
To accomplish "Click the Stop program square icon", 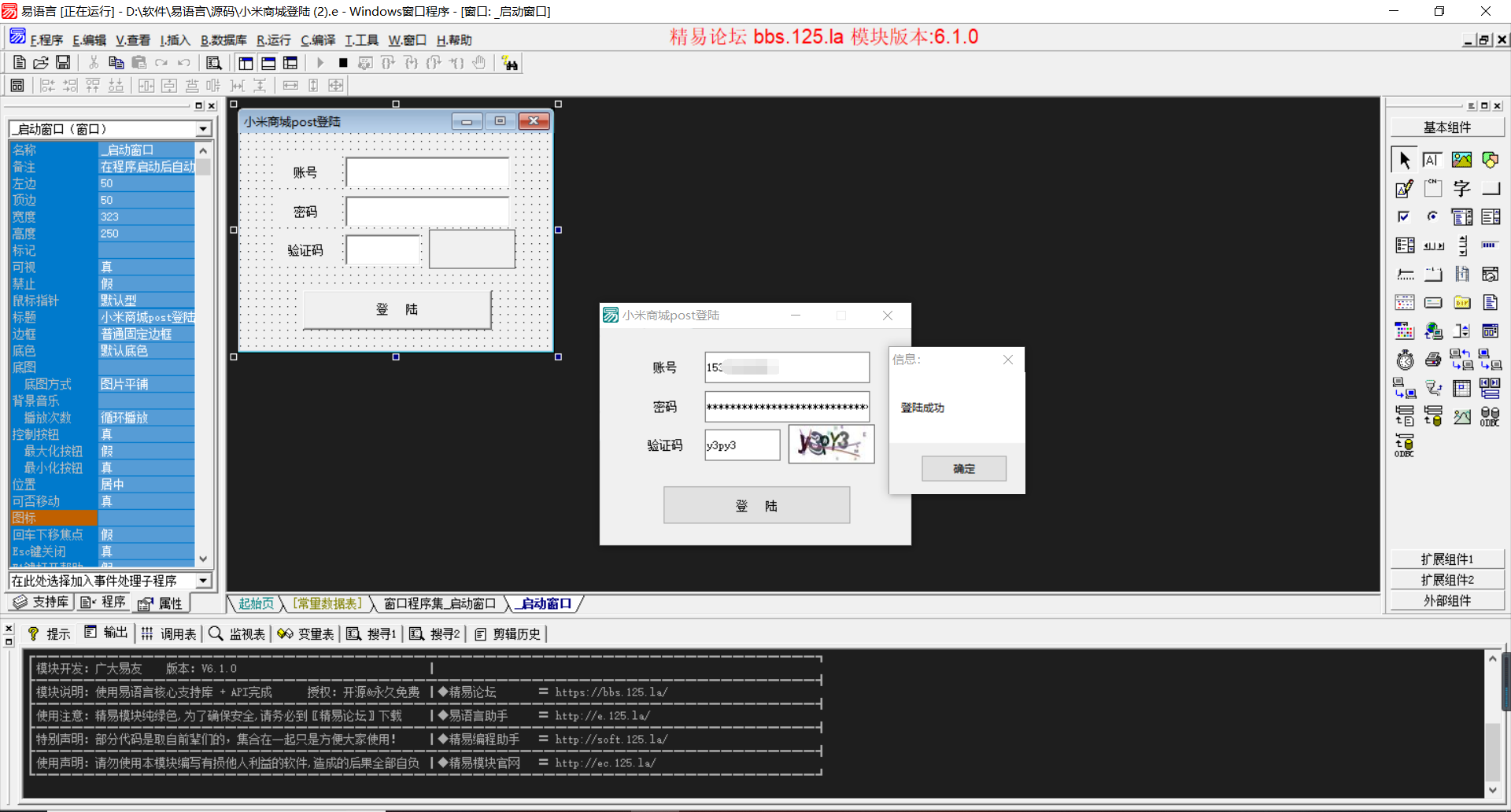I will pos(343,63).
